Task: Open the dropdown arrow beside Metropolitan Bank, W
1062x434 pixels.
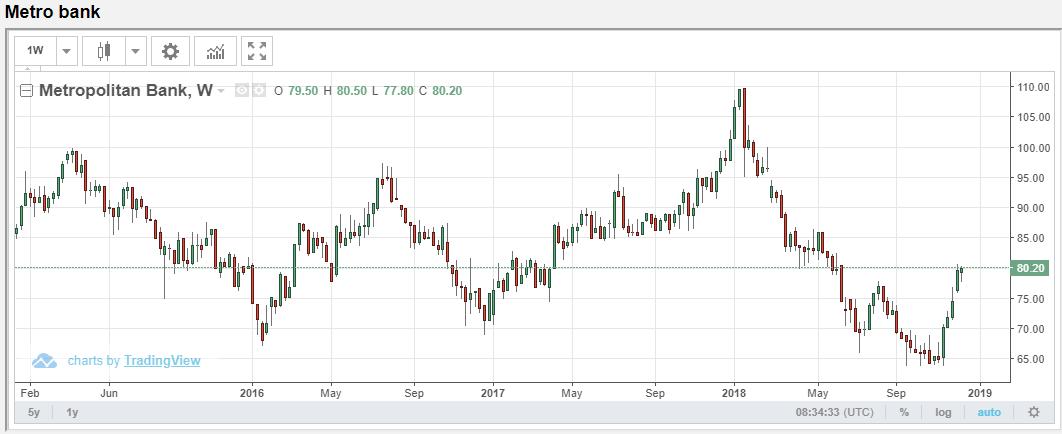Action: click(221, 91)
